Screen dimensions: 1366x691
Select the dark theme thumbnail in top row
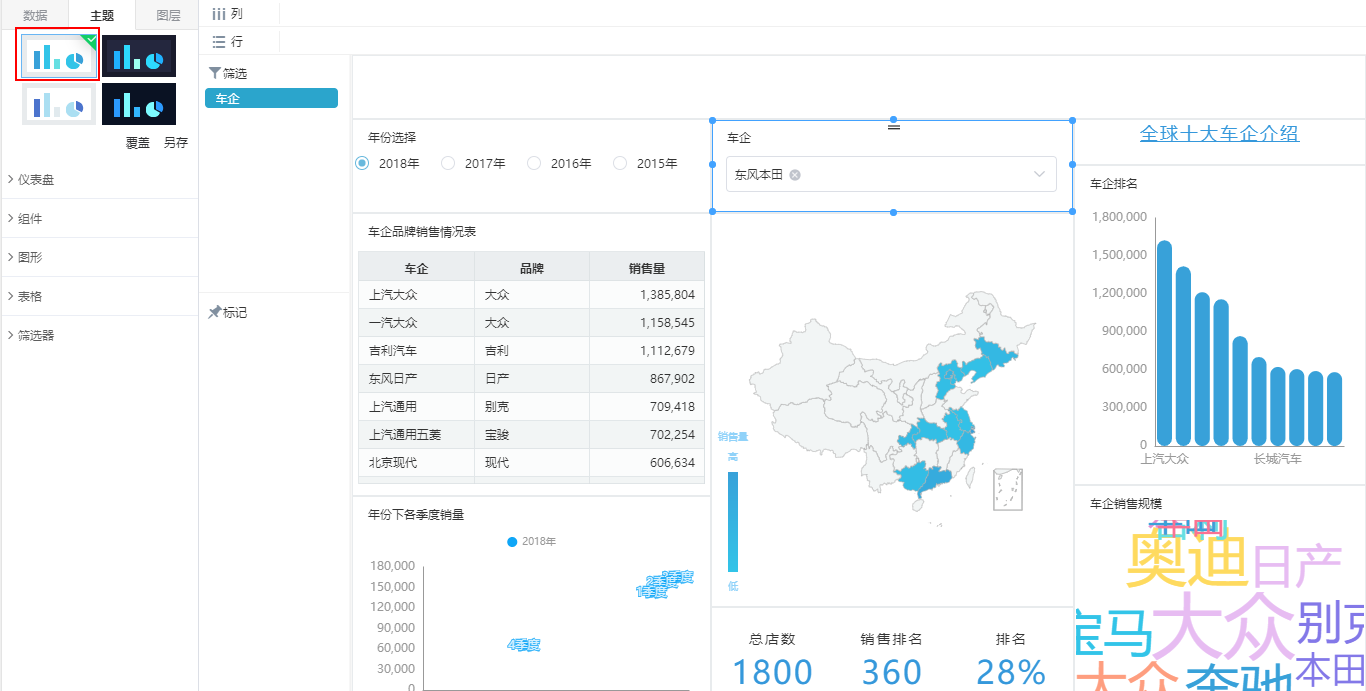[x=139, y=56]
